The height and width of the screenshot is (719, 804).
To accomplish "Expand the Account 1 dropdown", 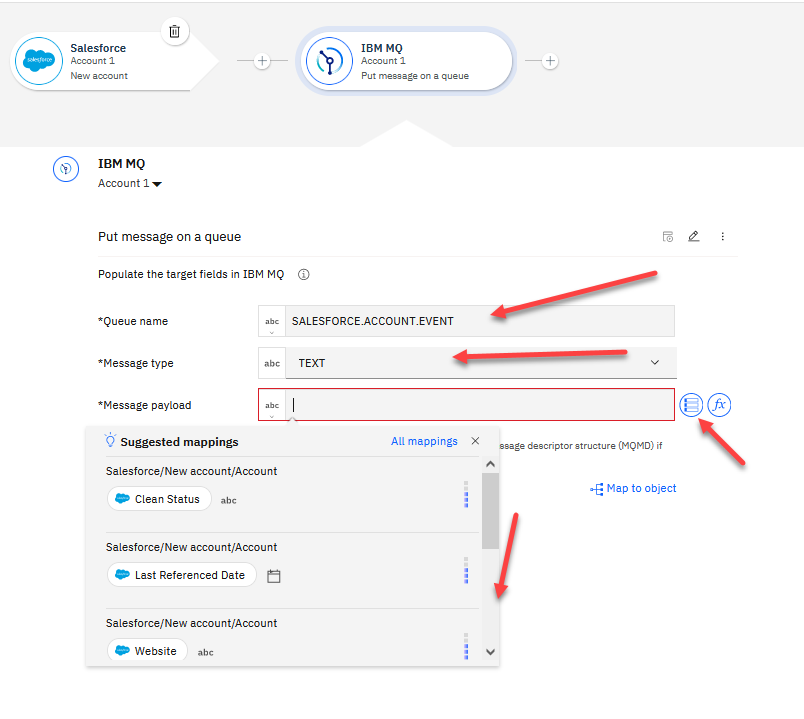I will tap(130, 184).
